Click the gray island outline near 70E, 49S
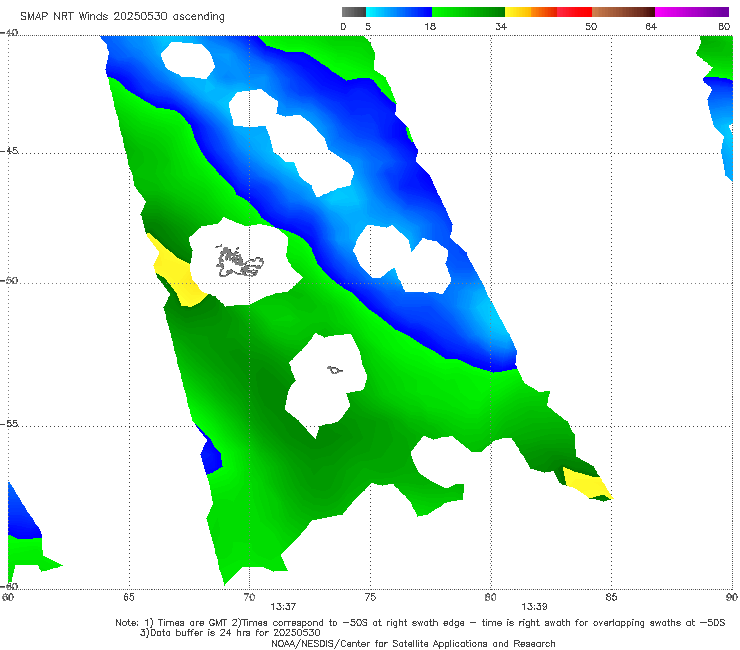 (x=239, y=262)
